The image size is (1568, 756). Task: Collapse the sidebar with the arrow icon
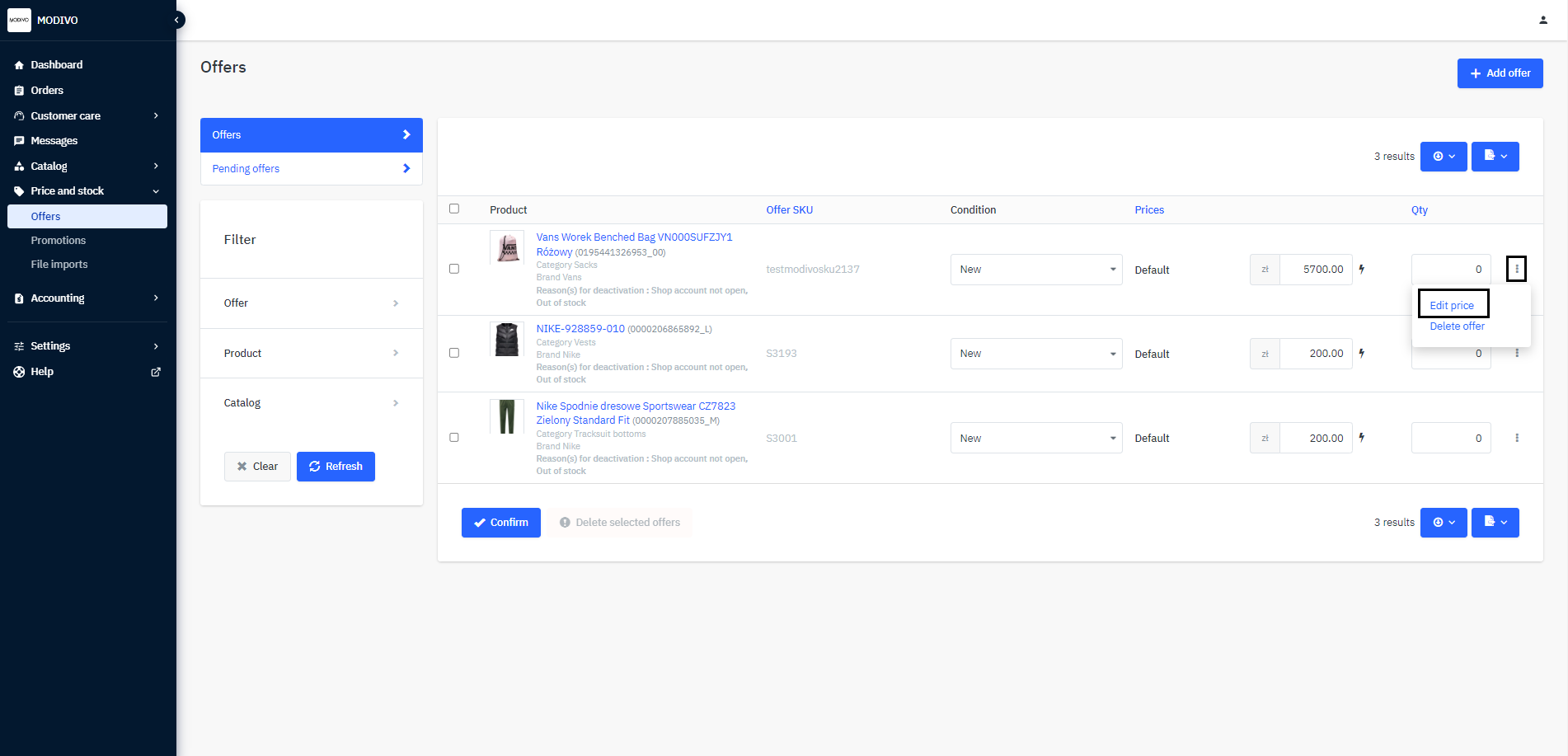[x=176, y=20]
